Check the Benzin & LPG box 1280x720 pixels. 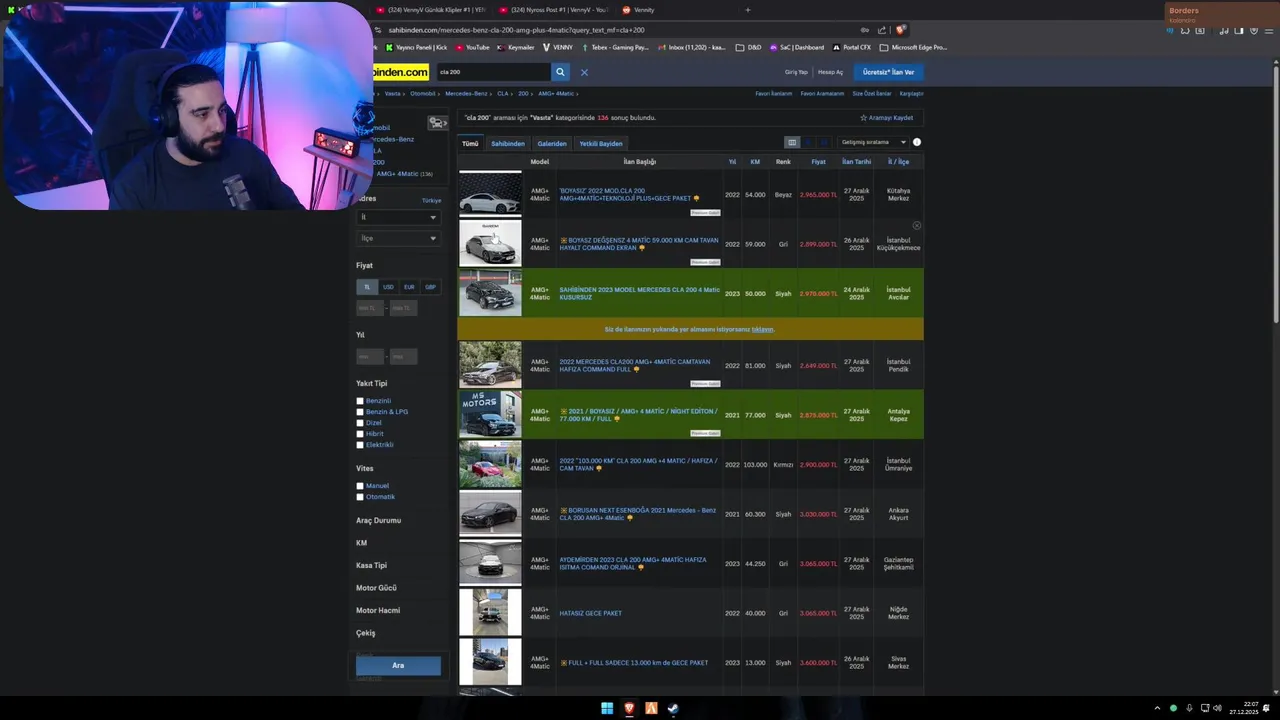pyautogui.click(x=360, y=412)
